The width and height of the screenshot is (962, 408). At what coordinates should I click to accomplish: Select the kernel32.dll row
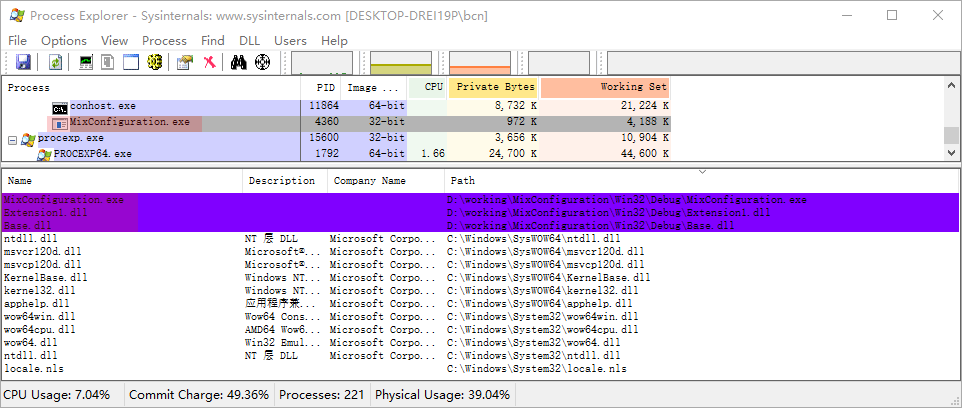(480, 291)
